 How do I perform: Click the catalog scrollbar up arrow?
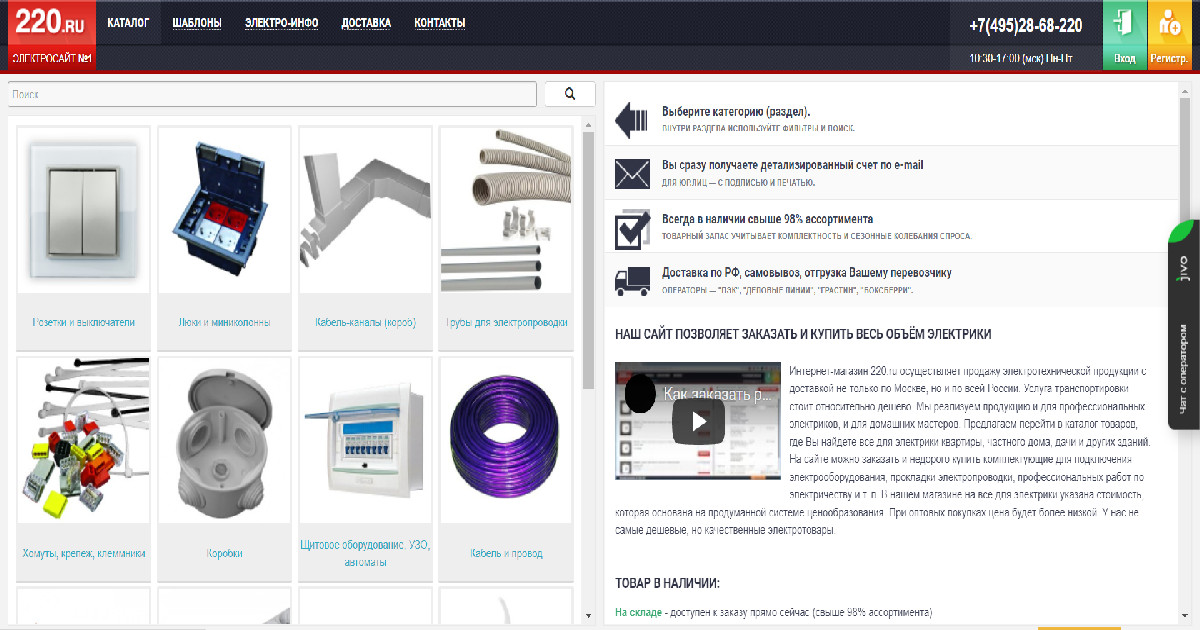(x=588, y=126)
